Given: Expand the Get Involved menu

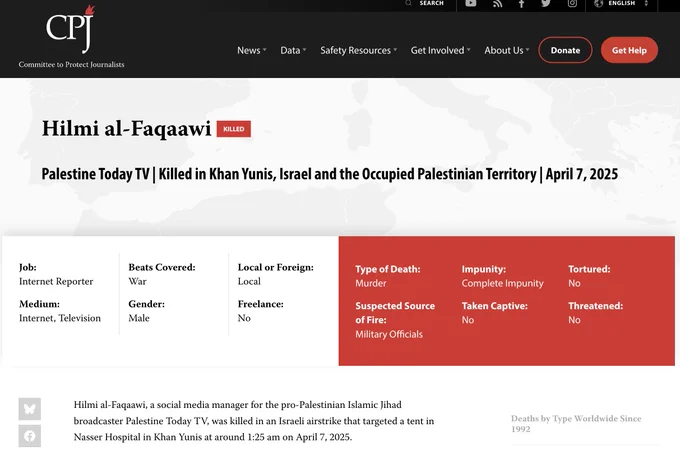Looking at the screenshot, I should tap(440, 50).
